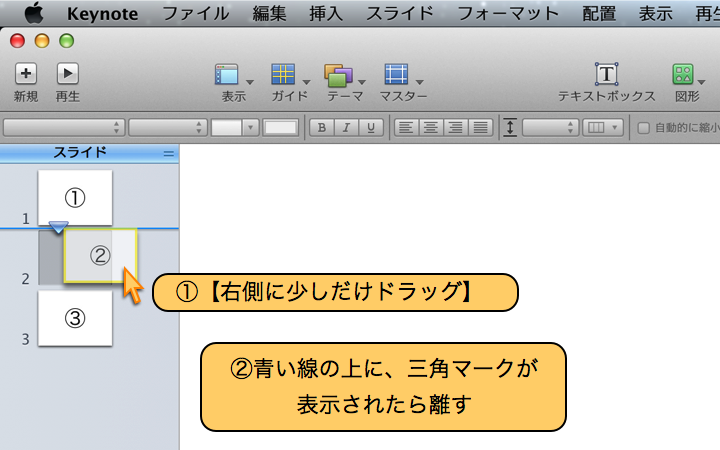Expand the テーマ dropdown arrow
The height and width of the screenshot is (450, 720).
tap(362, 82)
